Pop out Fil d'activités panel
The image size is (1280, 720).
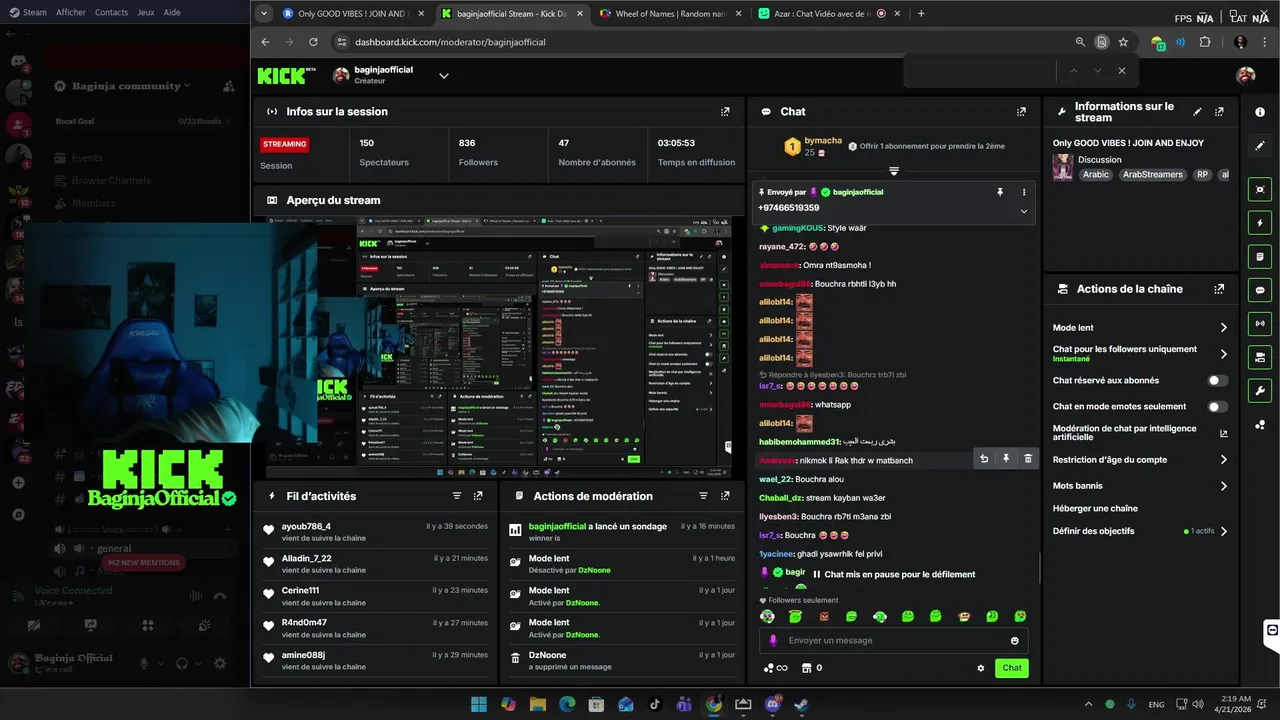tap(478, 496)
